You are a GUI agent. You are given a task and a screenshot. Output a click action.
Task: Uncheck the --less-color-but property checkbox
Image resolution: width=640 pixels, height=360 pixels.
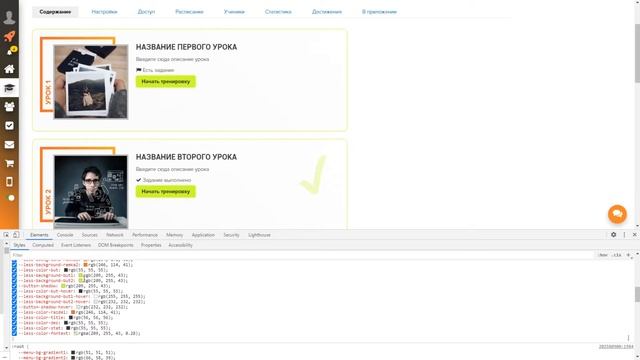14,270
